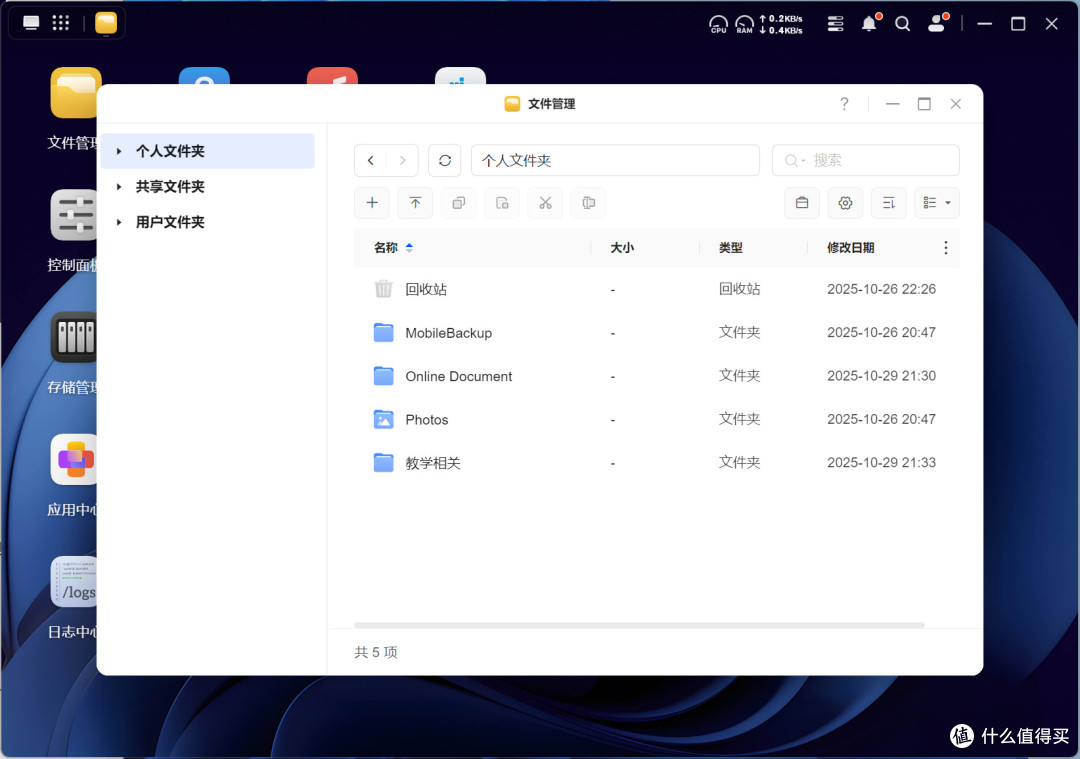Click the 共 5 项 status text

tap(376, 652)
